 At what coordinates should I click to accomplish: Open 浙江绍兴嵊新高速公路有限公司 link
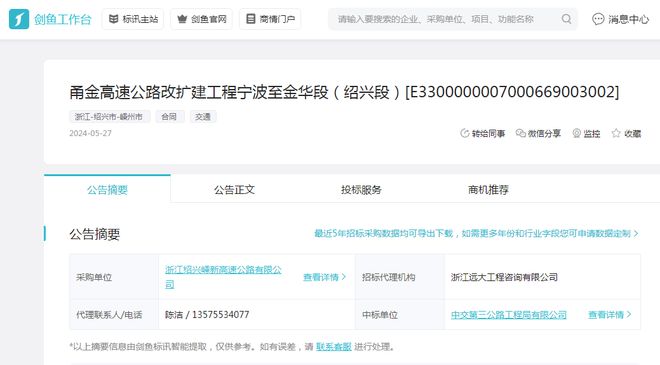(x=223, y=277)
